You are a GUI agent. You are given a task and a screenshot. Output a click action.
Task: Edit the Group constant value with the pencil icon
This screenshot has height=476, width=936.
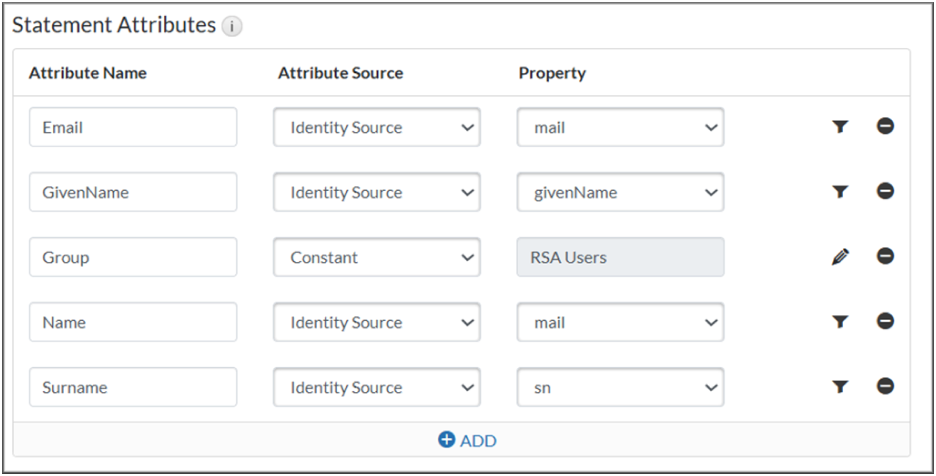(x=840, y=257)
